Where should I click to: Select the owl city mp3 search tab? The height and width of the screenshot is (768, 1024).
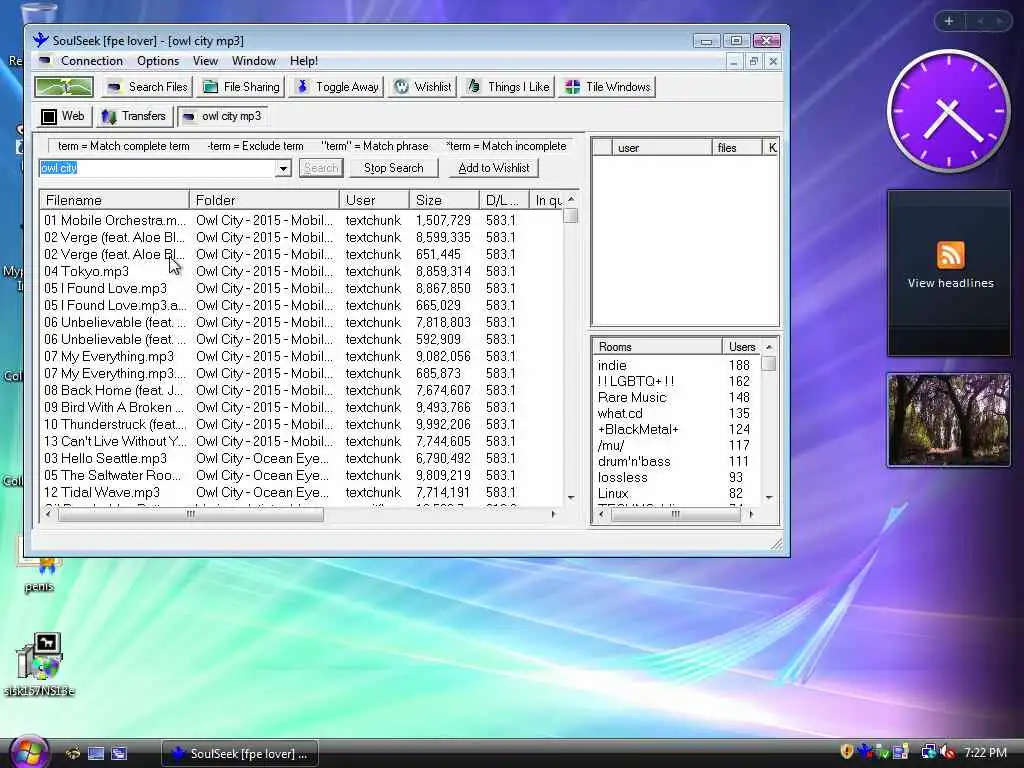(x=222, y=116)
